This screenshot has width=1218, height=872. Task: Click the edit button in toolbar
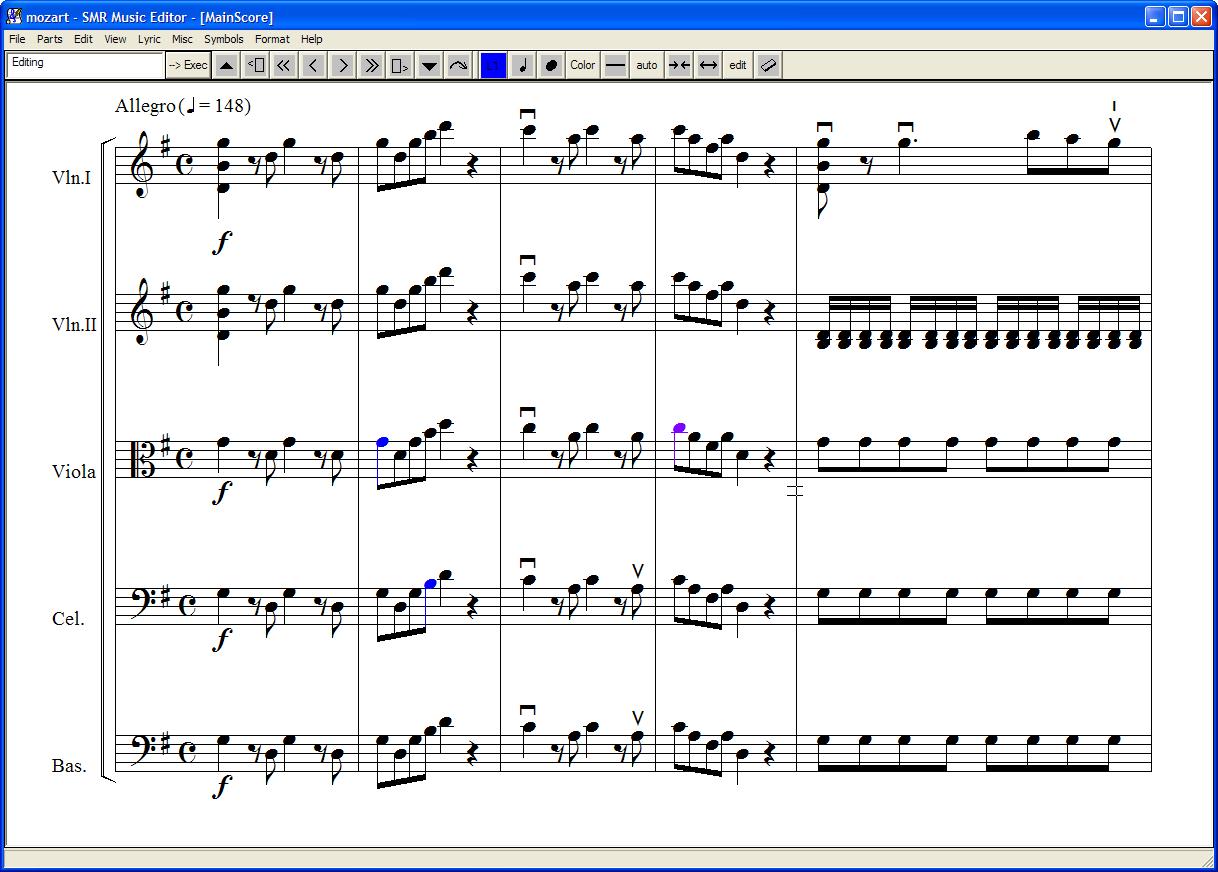(737, 65)
